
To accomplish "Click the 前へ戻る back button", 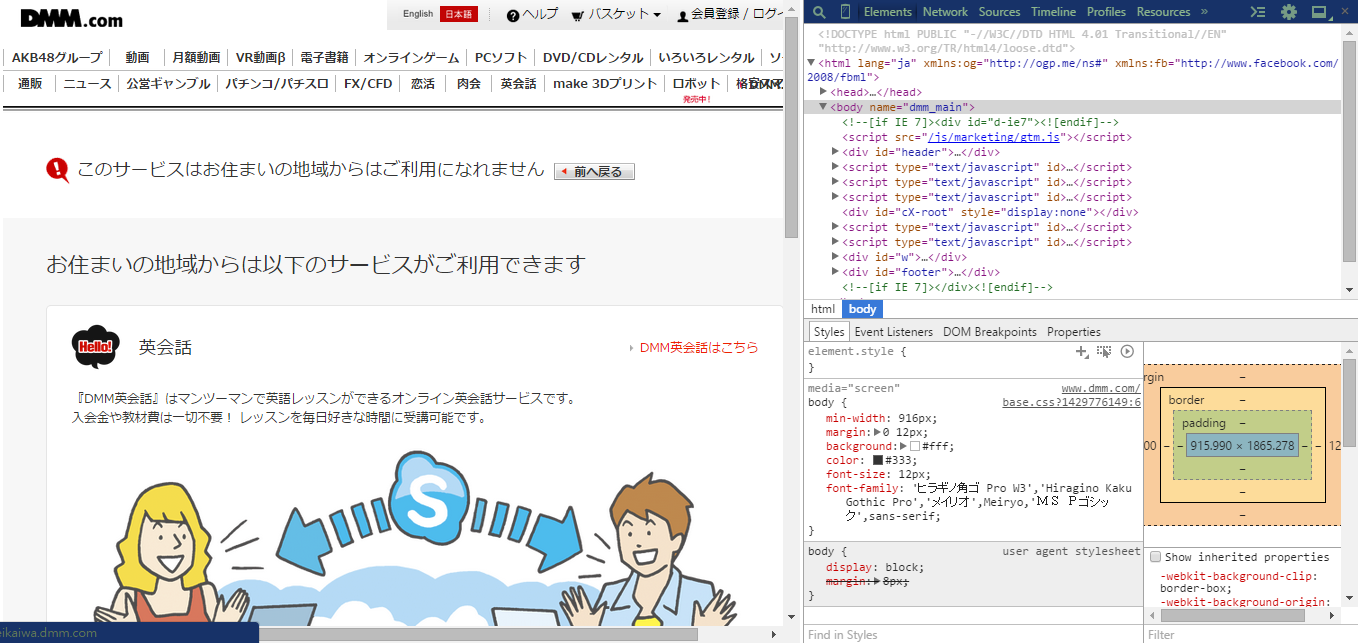I will click(x=594, y=172).
